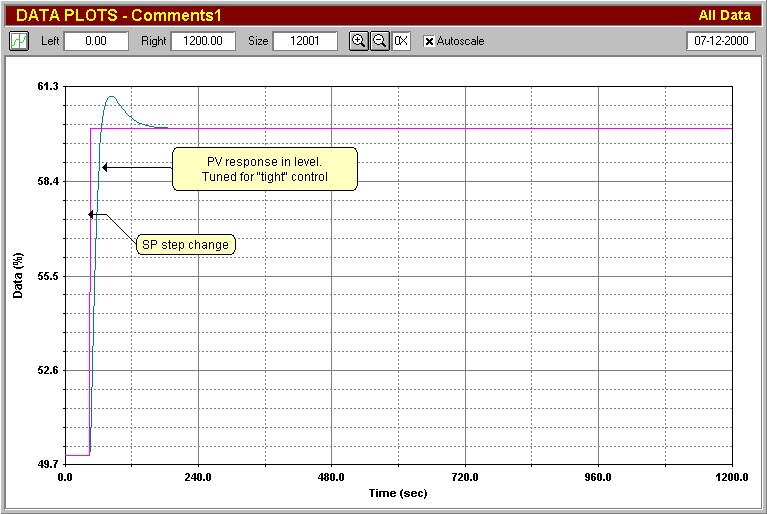Click the plot chart icon in toolbar
Viewport: 767px width, 514px height.
click(x=19, y=41)
